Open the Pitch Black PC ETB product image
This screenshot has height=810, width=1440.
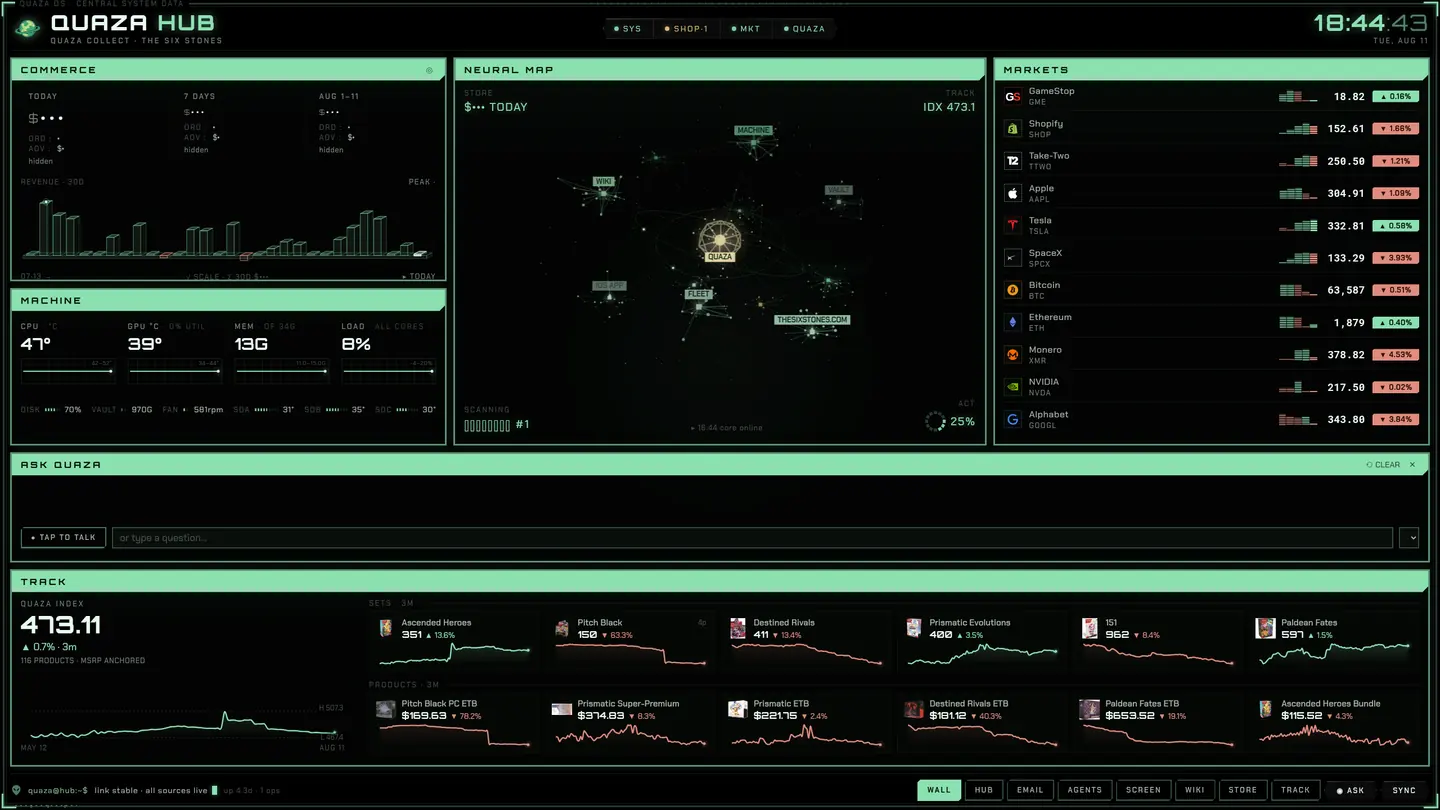pos(385,709)
